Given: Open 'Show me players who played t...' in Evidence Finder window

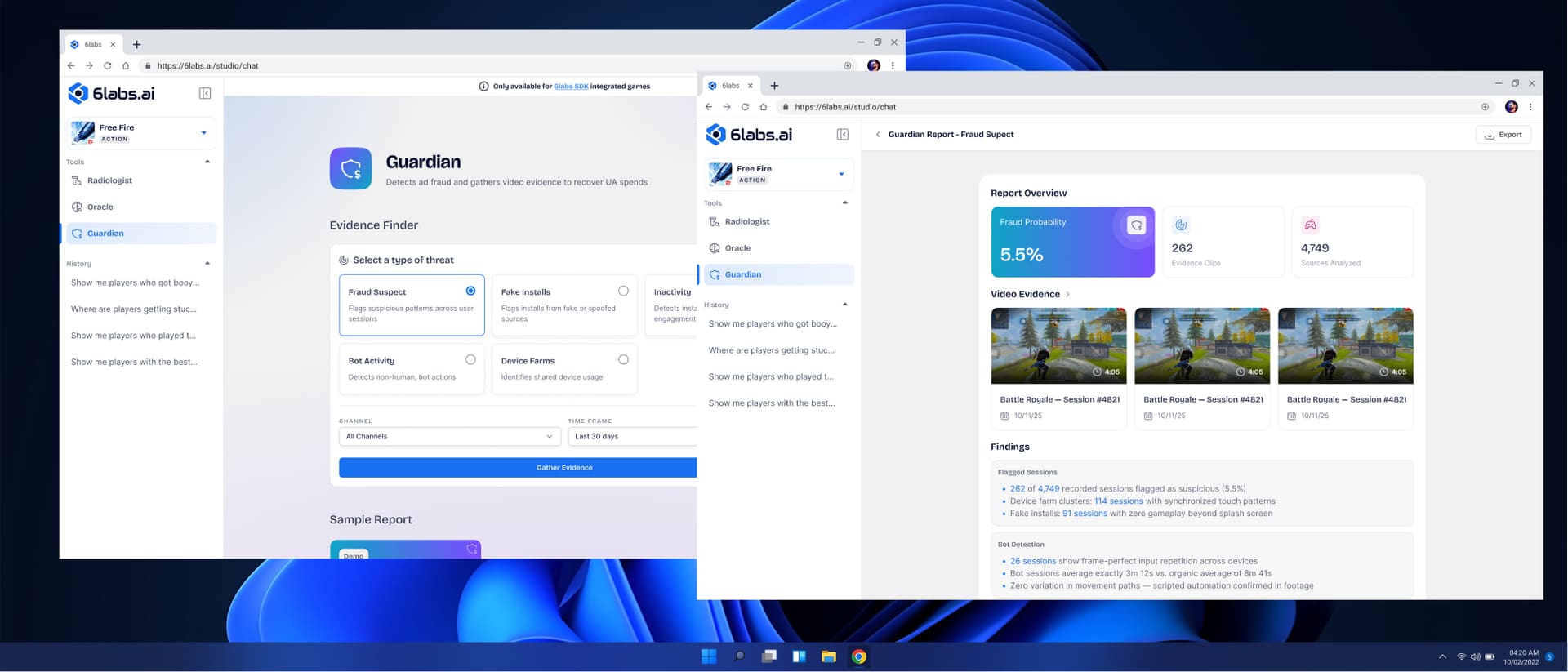Looking at the screenshot, I should [134, 336].
